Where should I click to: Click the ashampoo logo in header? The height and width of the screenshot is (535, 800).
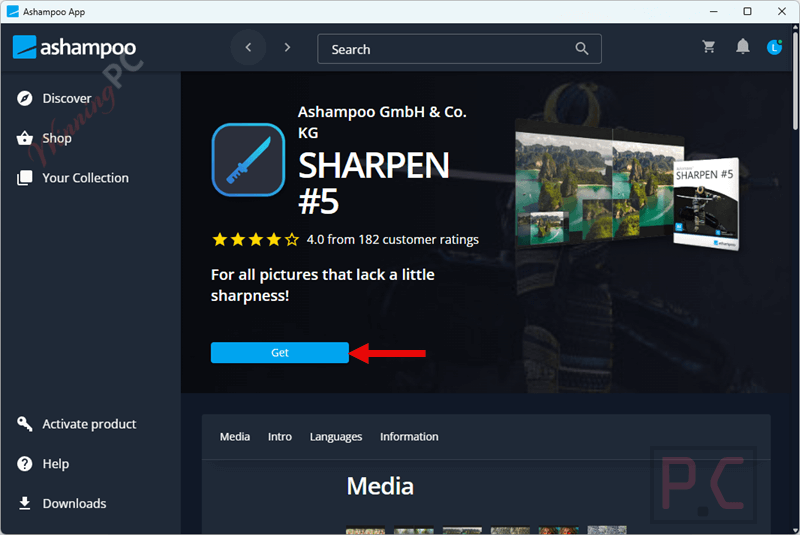click(x=74, y=47)
